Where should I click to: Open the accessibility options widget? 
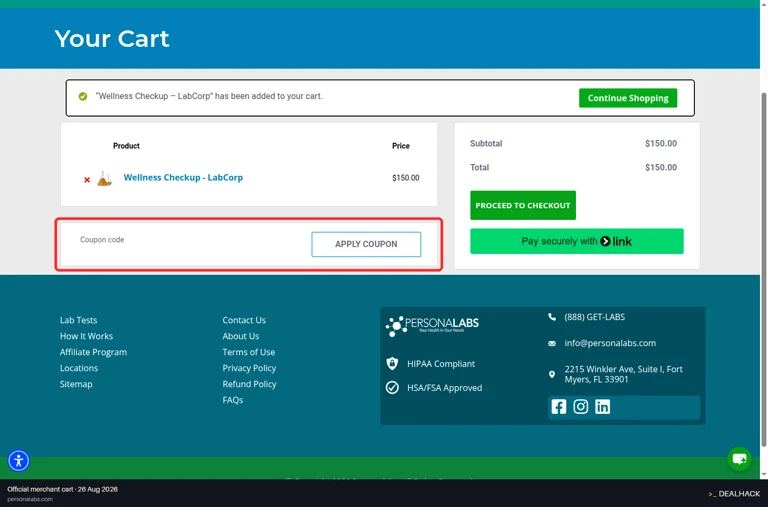[x=19, y=460]
